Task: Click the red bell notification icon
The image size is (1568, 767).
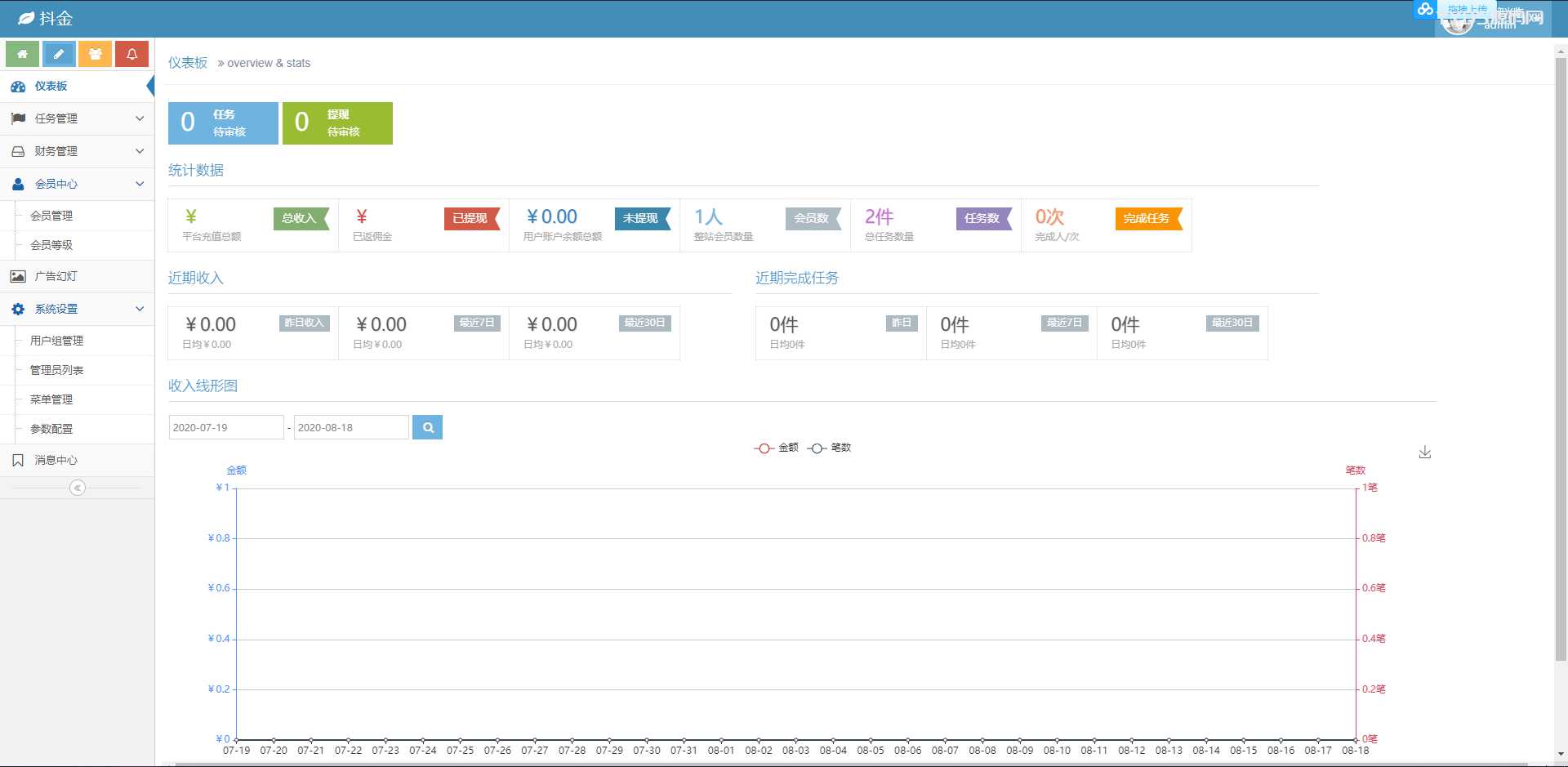Action: click(131, 54)
